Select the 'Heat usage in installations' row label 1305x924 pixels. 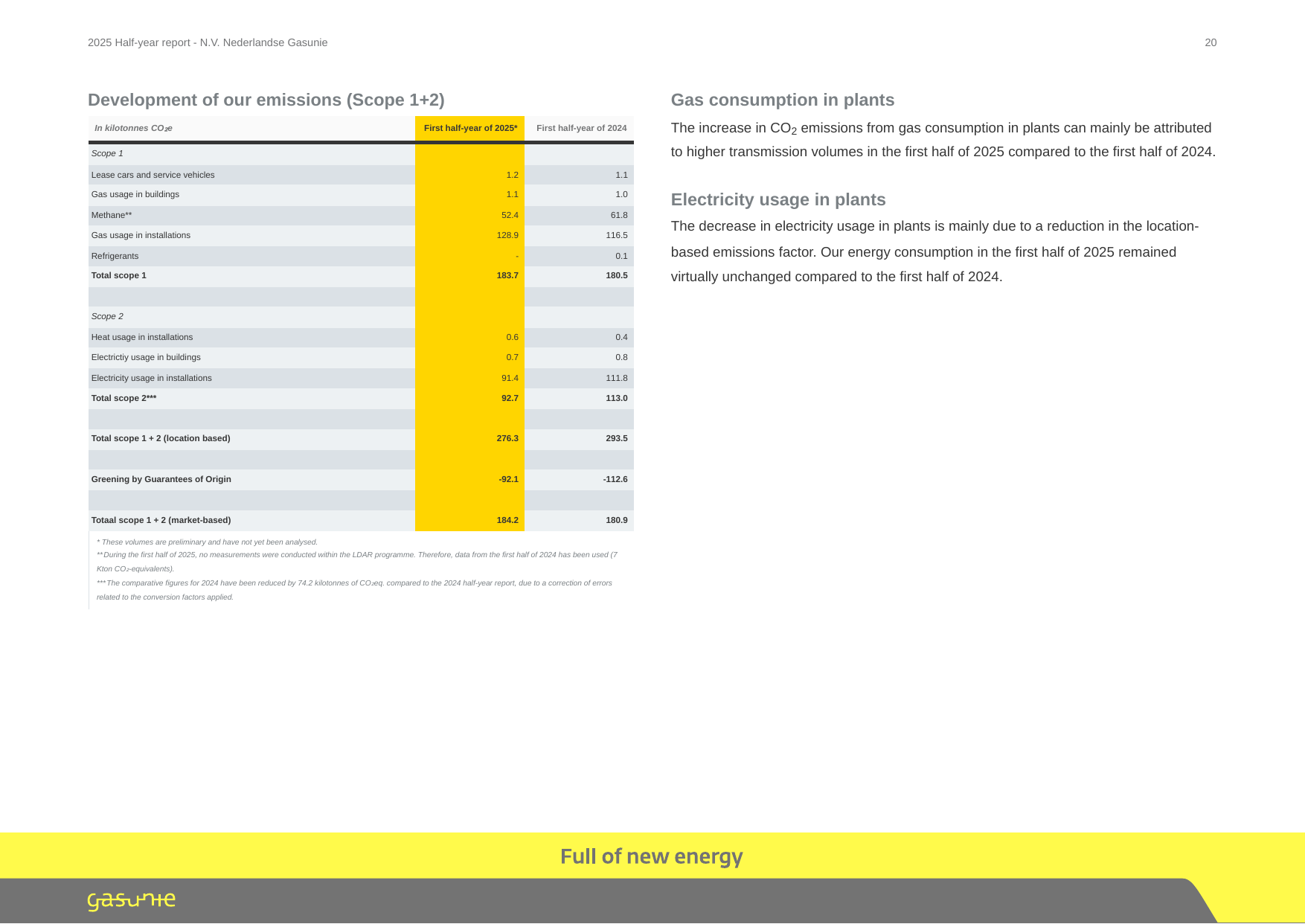click(141, 337)
